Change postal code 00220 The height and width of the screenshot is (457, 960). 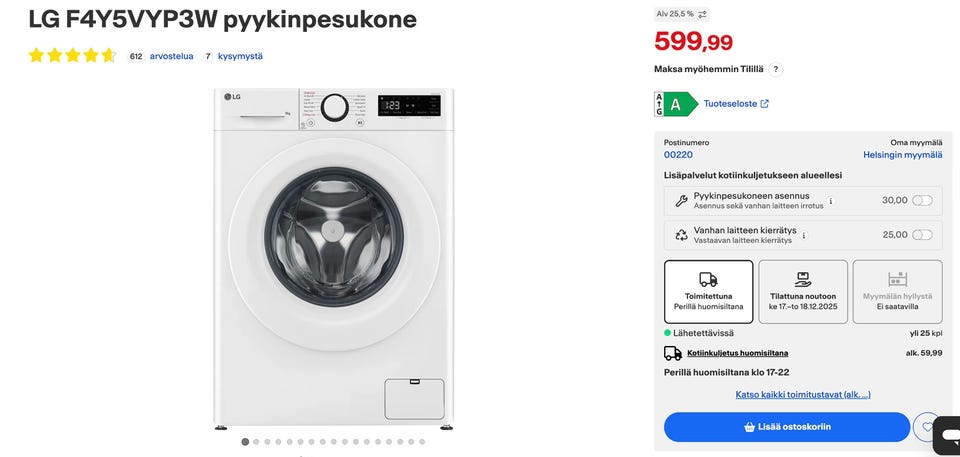678,155
